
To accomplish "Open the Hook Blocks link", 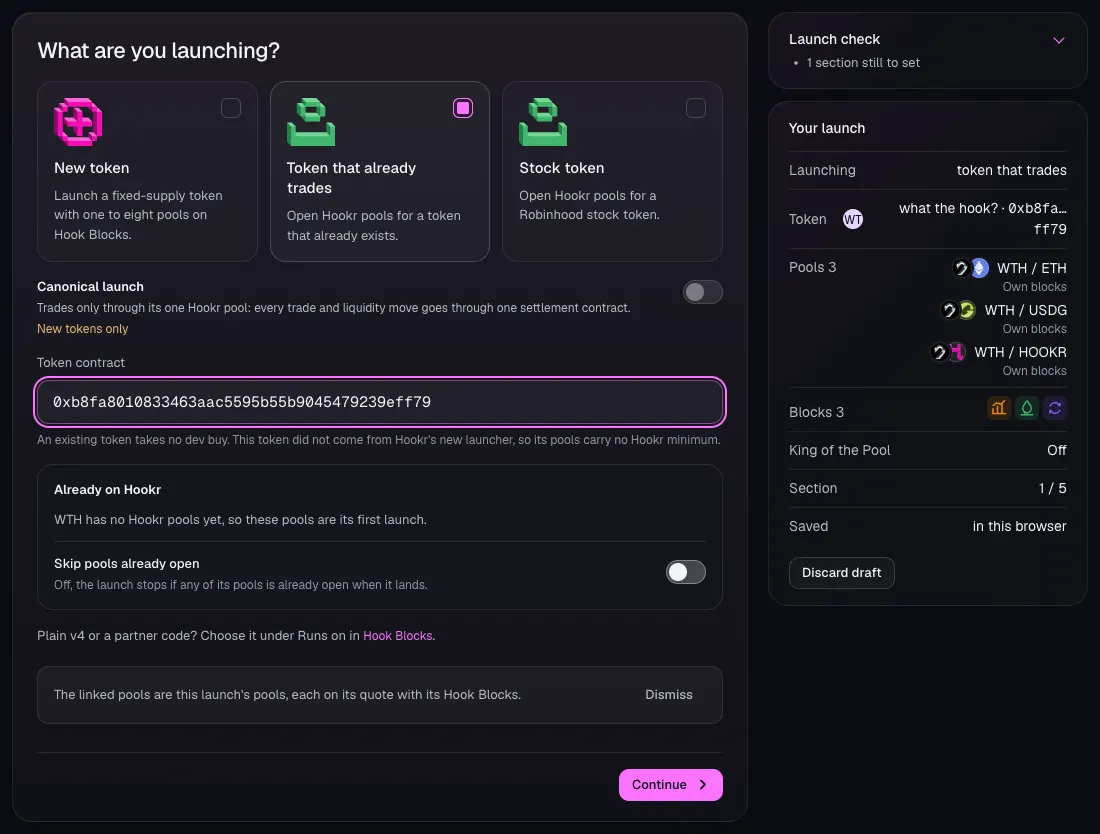I will [398, 635].
